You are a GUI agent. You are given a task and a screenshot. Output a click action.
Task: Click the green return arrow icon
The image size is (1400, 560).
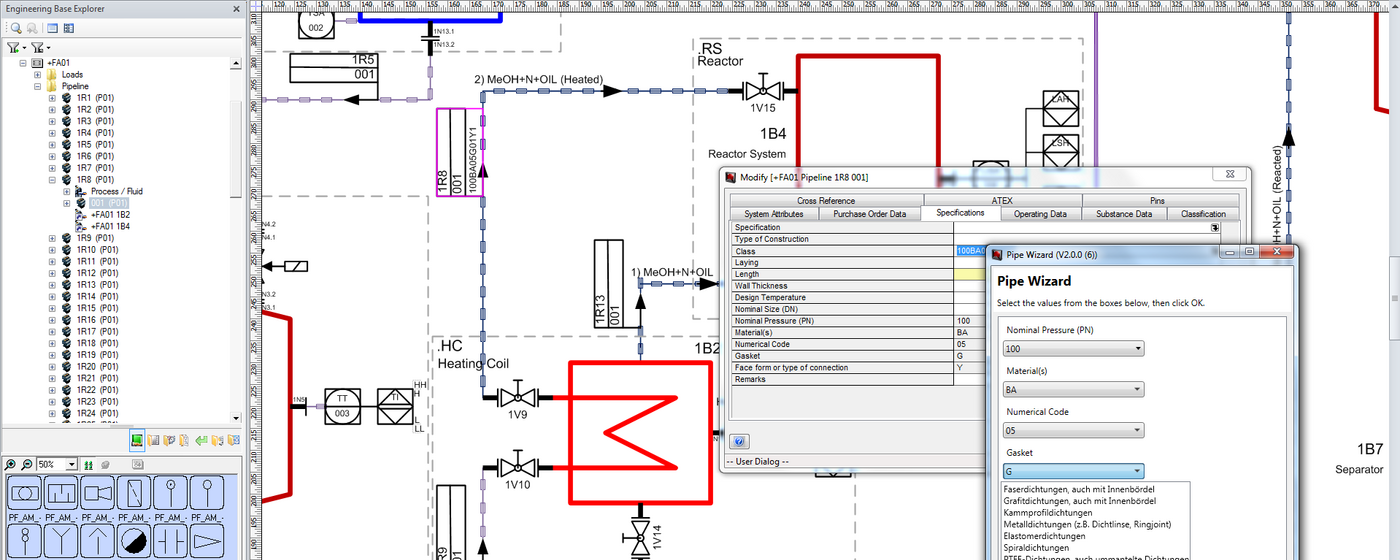(201, 440)
